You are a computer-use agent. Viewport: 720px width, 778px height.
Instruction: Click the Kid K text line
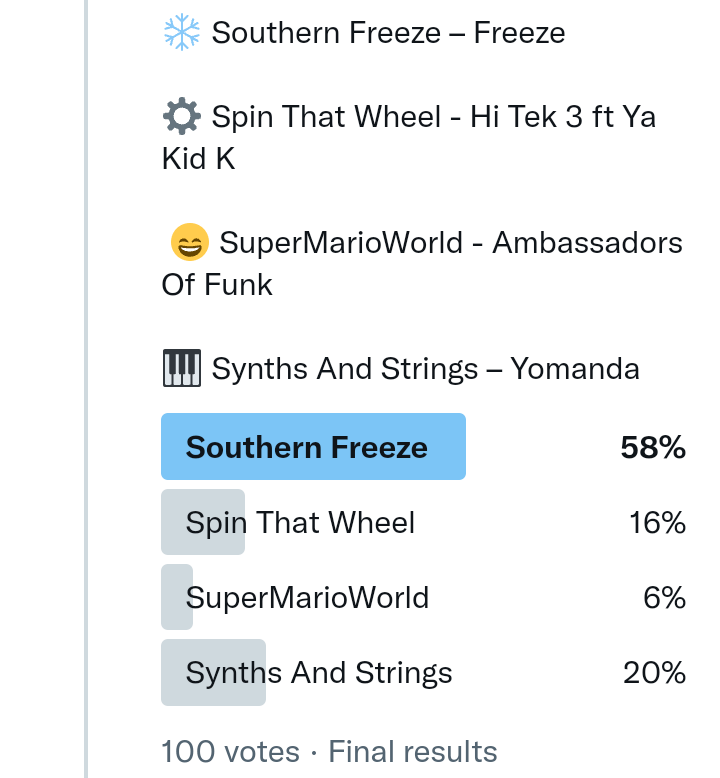[198, 159]
